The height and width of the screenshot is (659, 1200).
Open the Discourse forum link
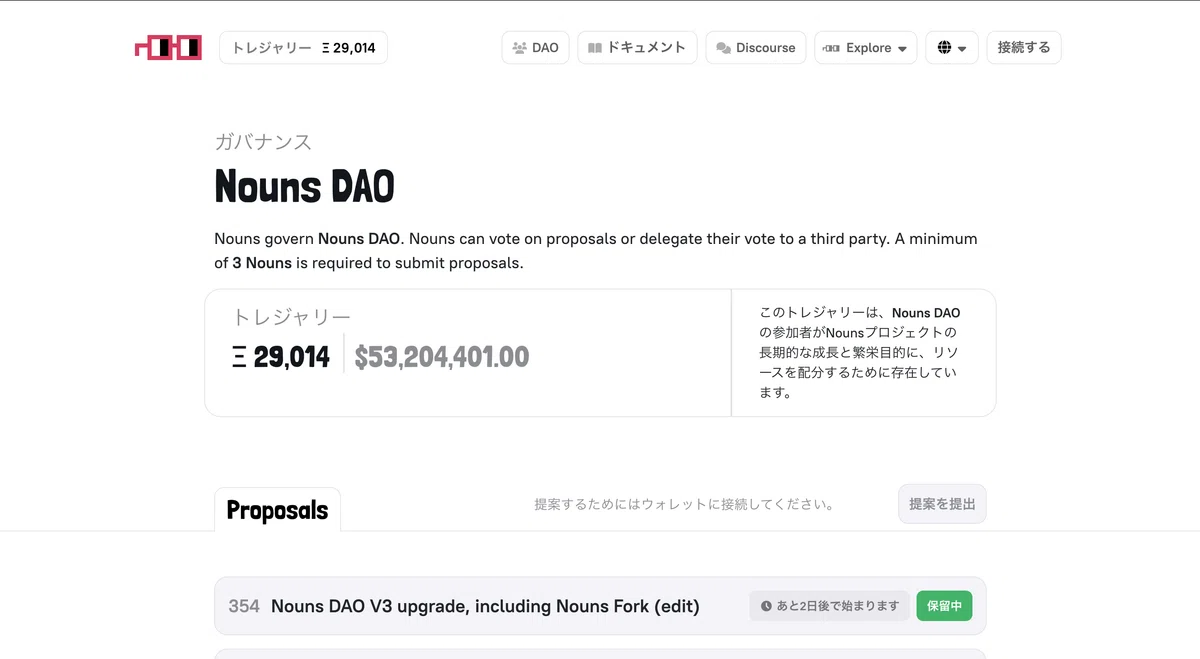click(755, 47)
